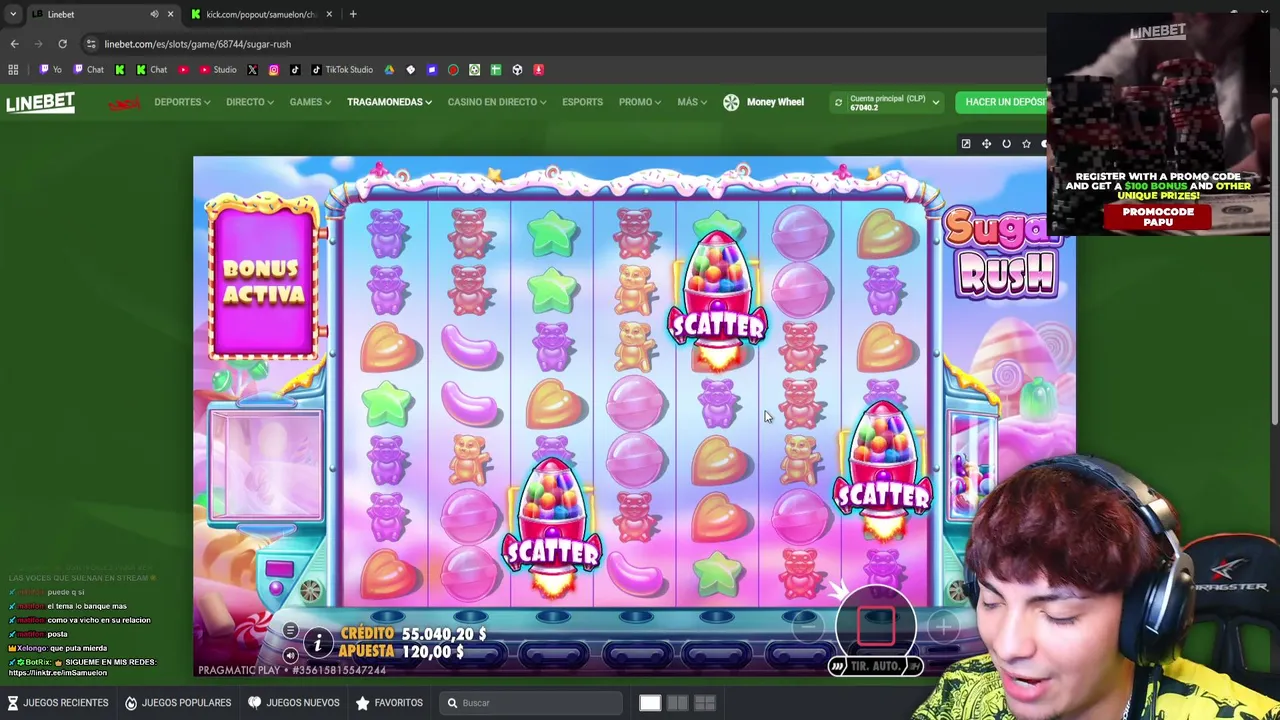
Task: Increase the bet with the plus button
Action: [x=944, y=628]
